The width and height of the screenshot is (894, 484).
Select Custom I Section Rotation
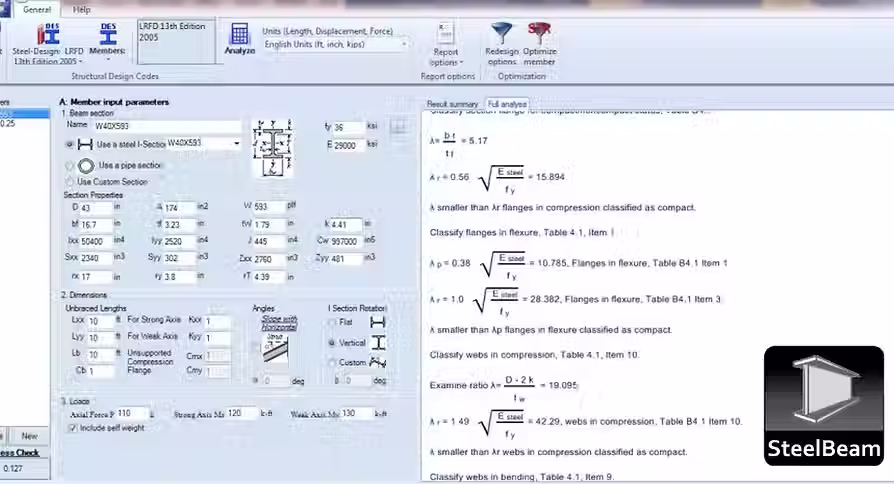pos(332,363)
